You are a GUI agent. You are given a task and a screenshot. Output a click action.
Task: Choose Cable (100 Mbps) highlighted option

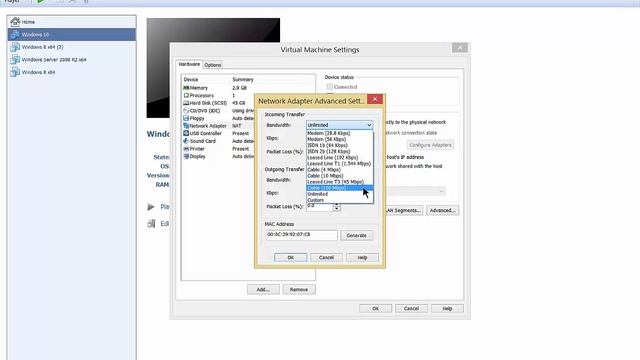[340, 188]
